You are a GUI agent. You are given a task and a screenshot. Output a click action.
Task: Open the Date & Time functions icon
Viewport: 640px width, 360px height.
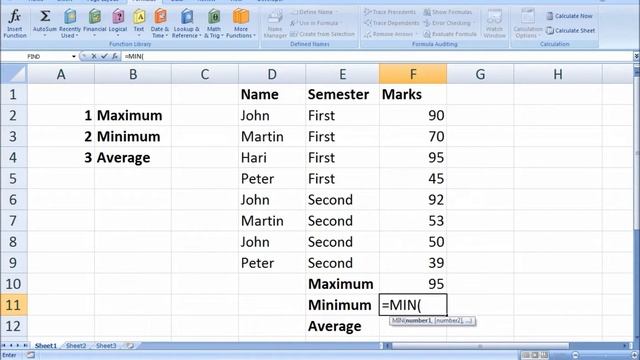click(x=160, y=17)
